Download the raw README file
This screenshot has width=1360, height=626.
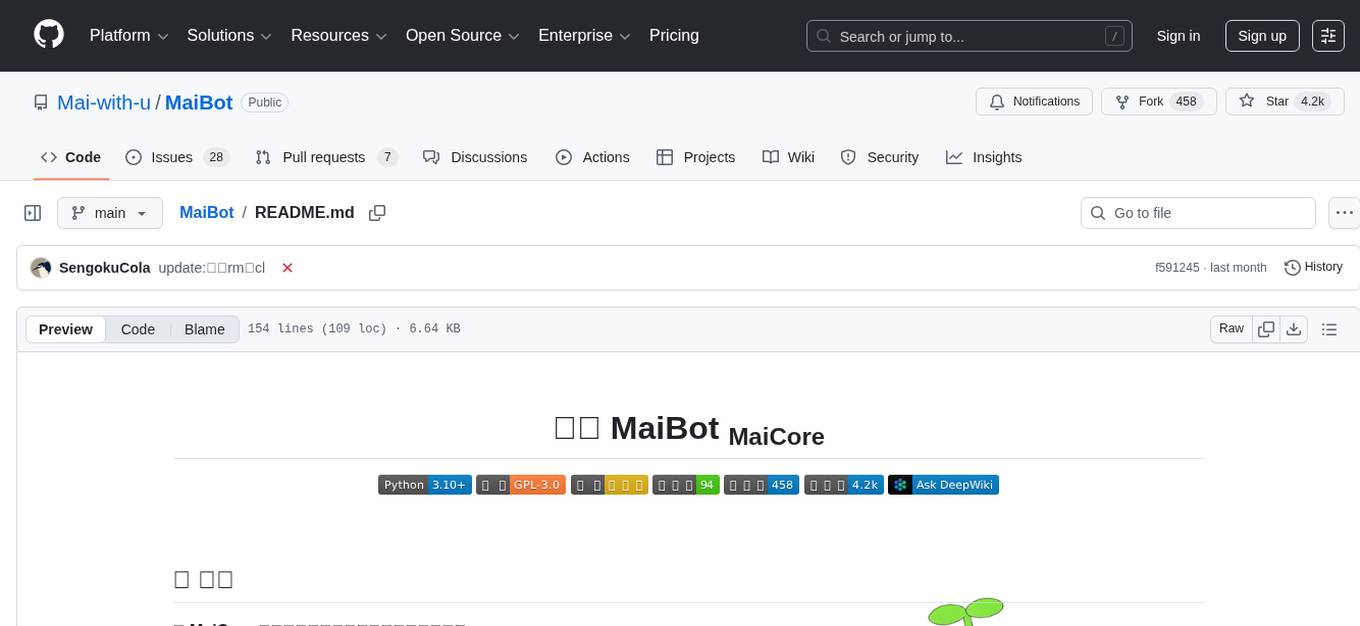tap(1294, 328)
